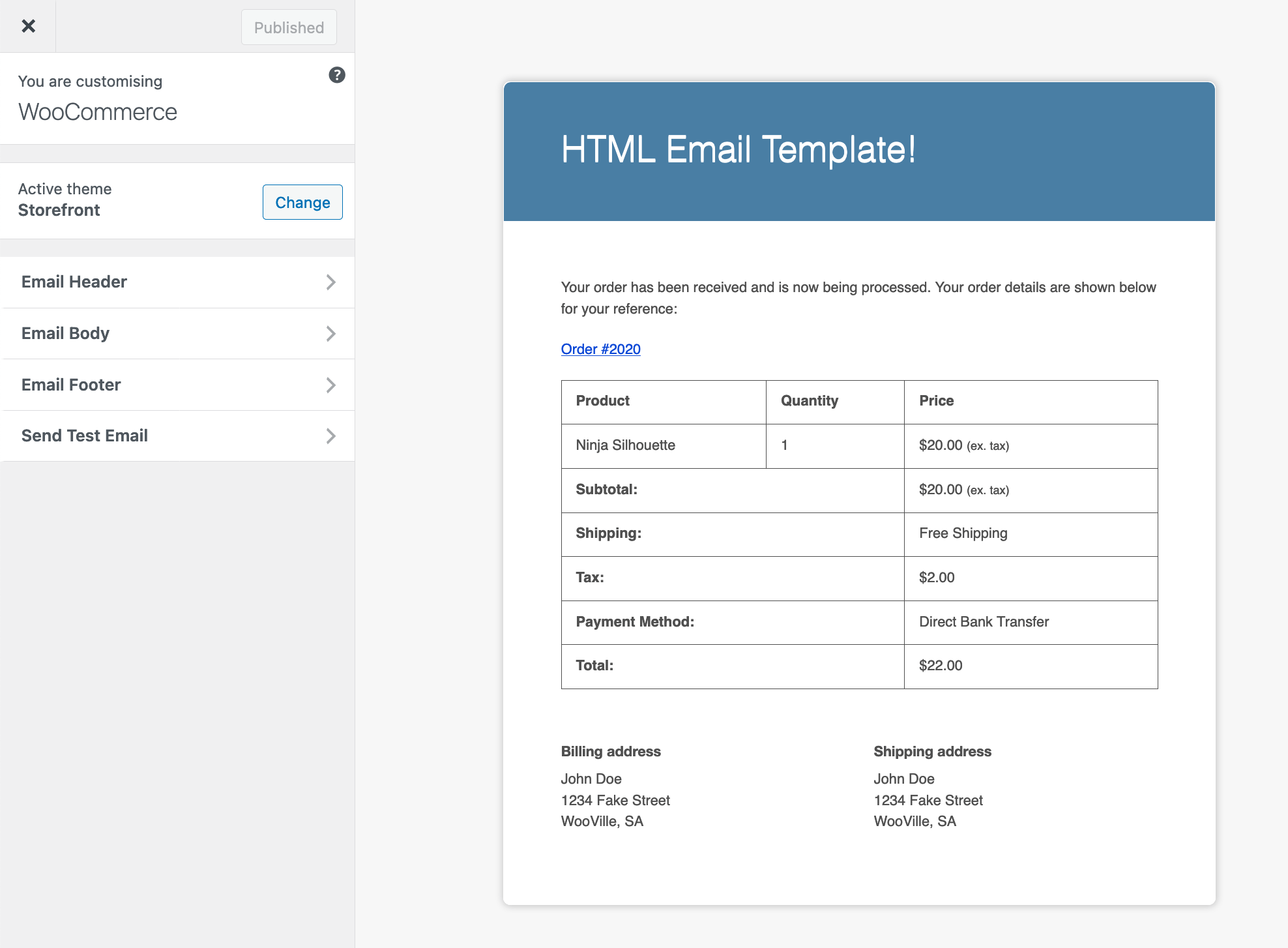Close the customizer with X icon
1288x948 pixels.
(28, 26)
